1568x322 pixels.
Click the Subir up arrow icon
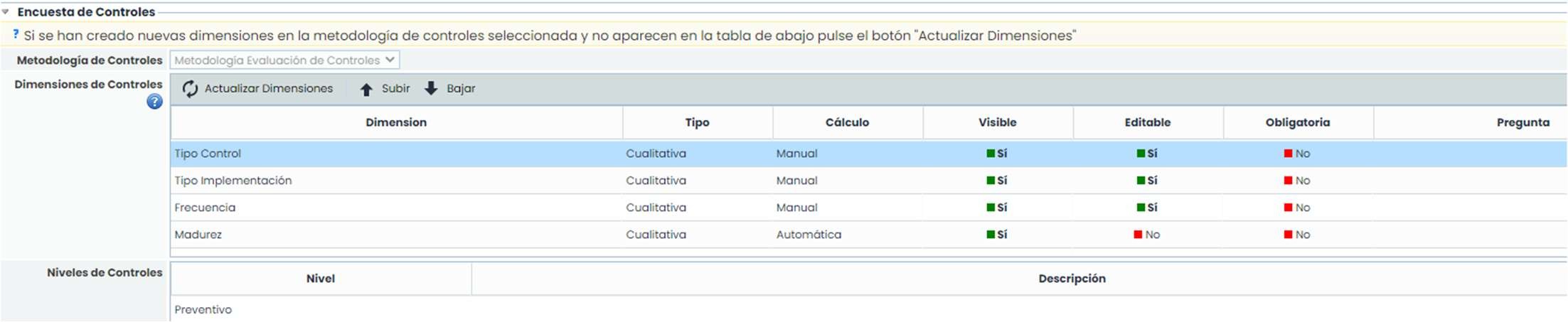point(366,89)
